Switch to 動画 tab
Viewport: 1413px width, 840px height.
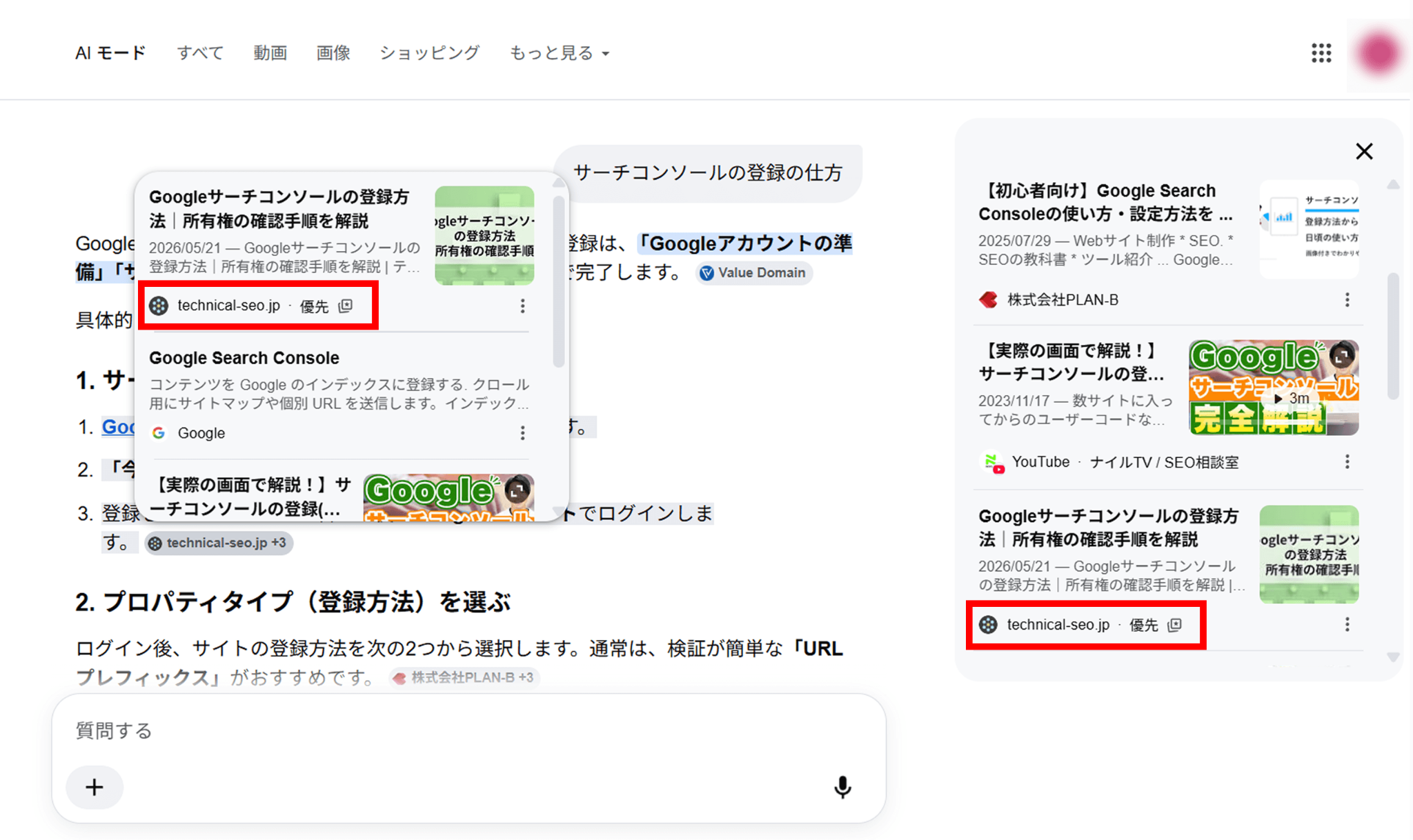coord(270,53)
